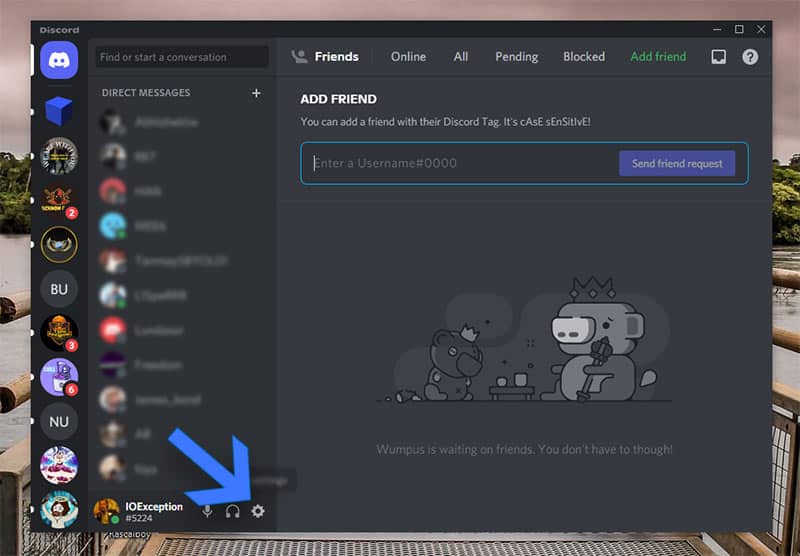800x556 pixels.
Task: Click the IOException user avatar
Action: (107, 511)
